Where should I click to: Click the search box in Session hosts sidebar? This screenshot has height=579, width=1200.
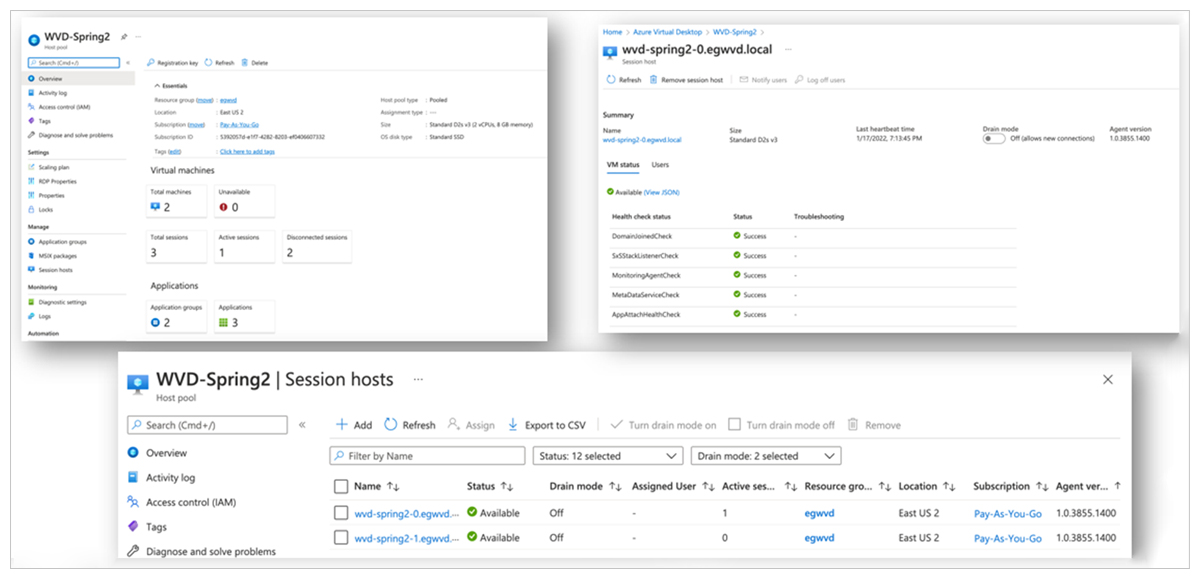(207, 425)
